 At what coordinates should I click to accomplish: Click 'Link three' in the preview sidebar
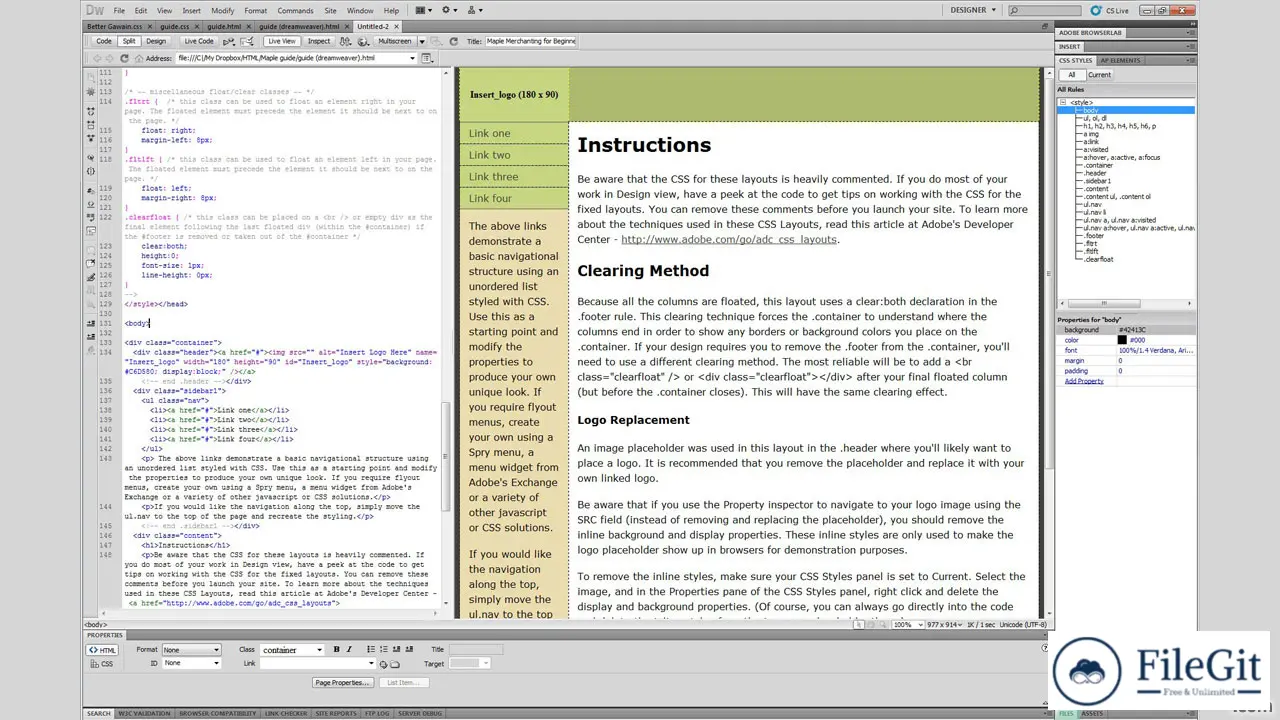[494, 176]
